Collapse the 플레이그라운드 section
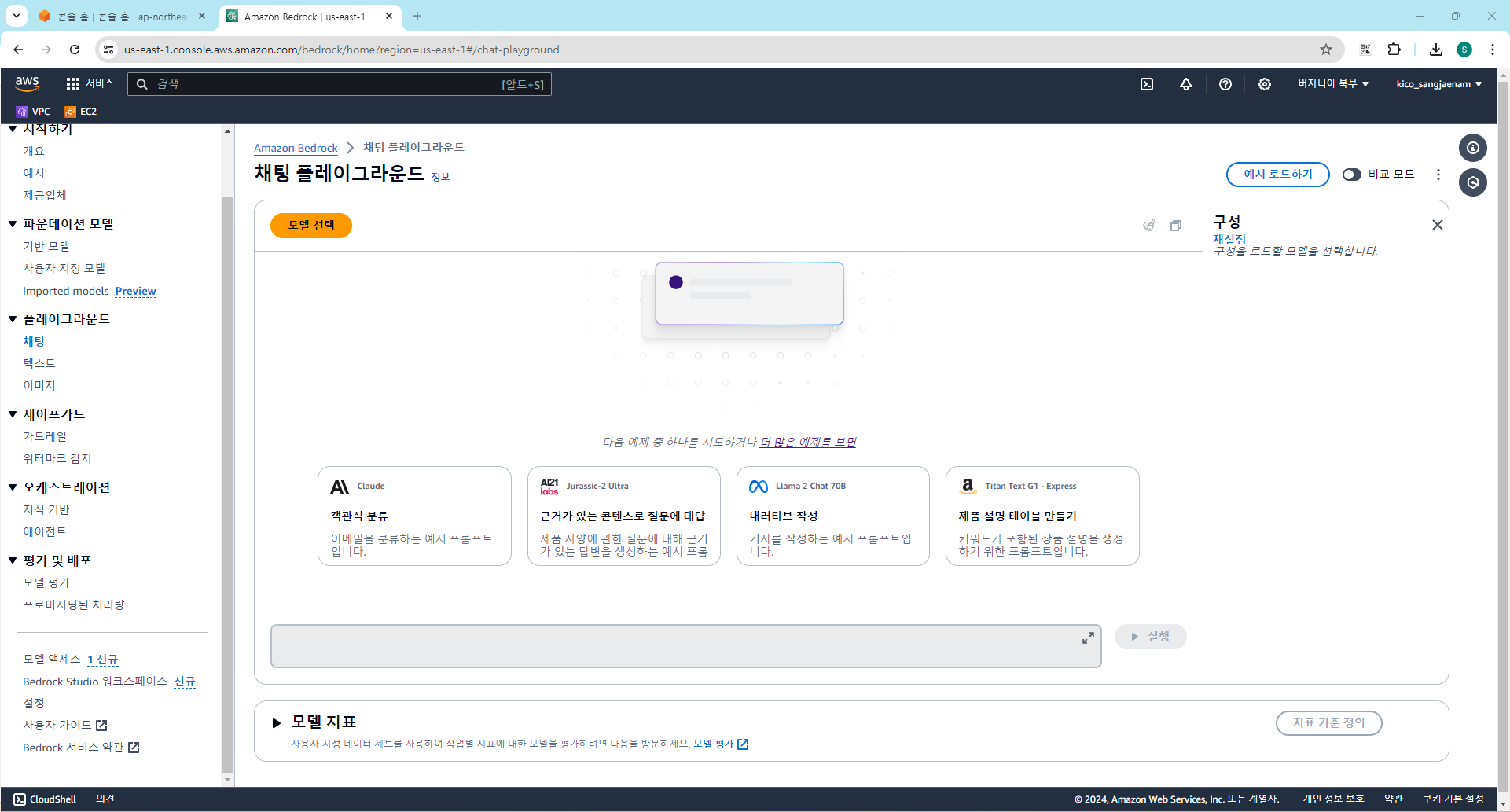This screenshot has height=812, width=1510. 12,318
